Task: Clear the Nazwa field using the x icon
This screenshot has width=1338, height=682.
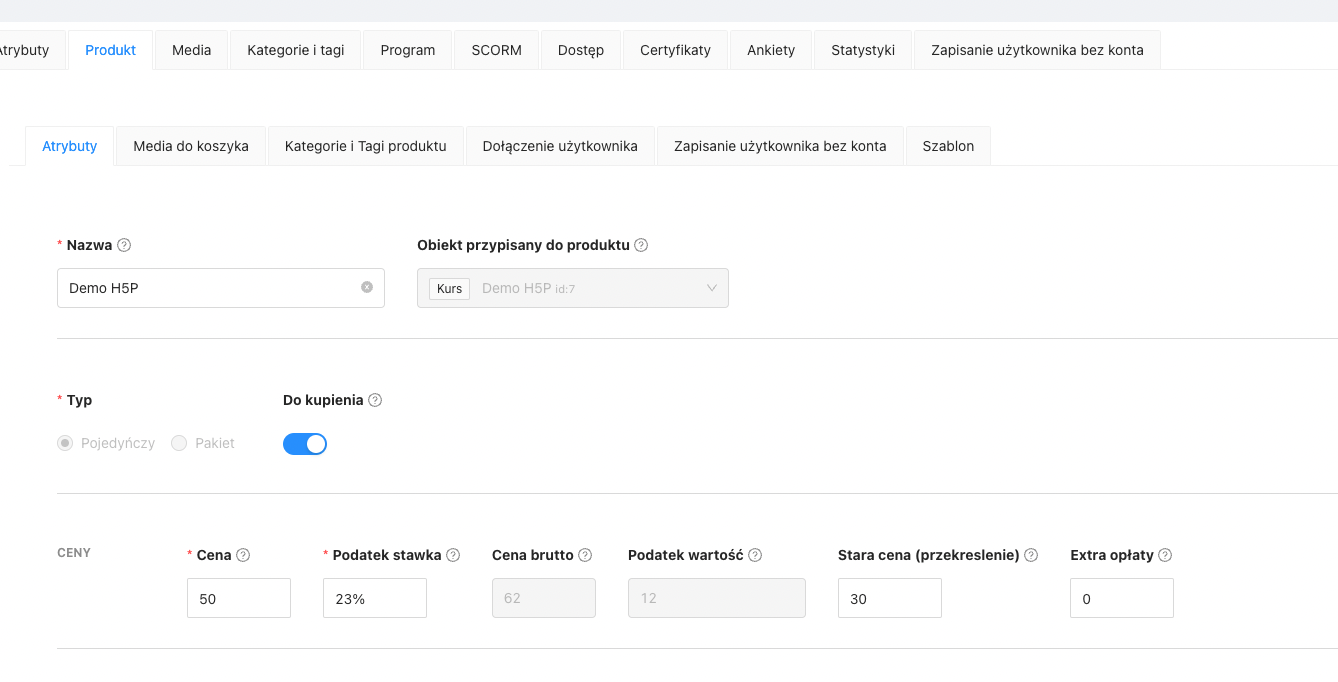Action: [367, 287]
